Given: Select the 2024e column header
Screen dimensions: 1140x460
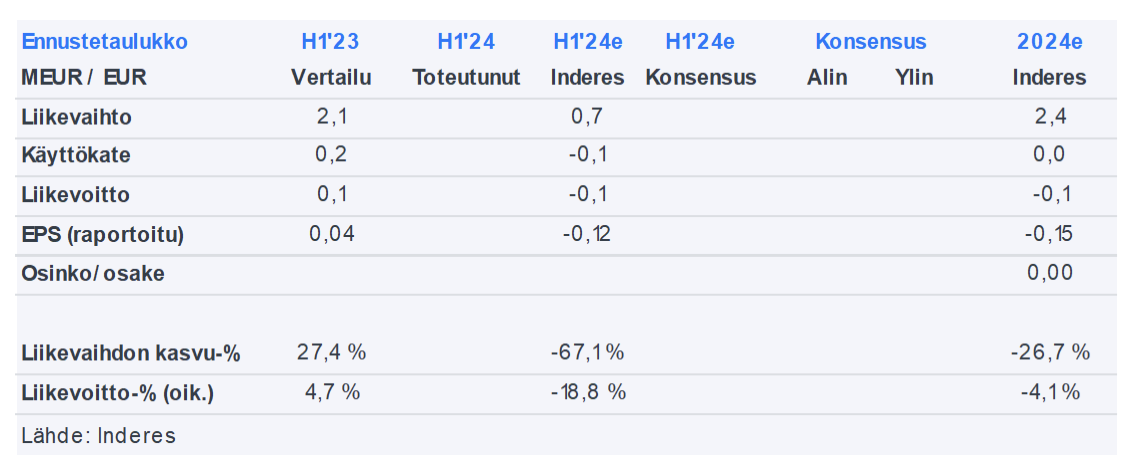Looking at the screenshot, I should (x=1050, y=42).
